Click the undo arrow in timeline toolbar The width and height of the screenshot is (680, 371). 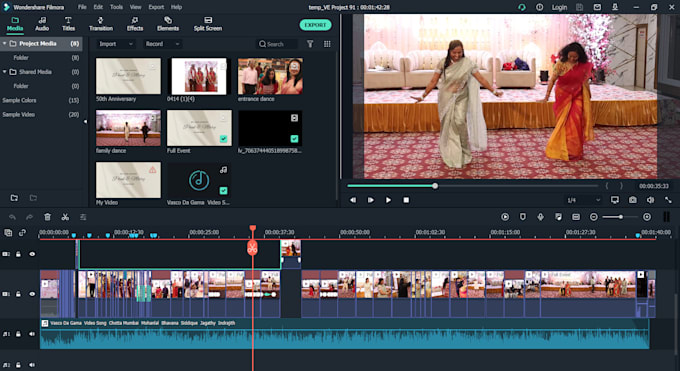(12, 217)
